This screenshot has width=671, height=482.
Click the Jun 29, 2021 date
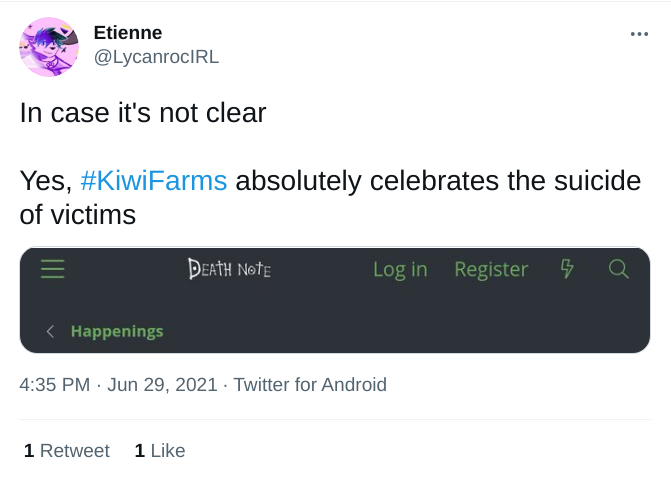coord(162,384)
